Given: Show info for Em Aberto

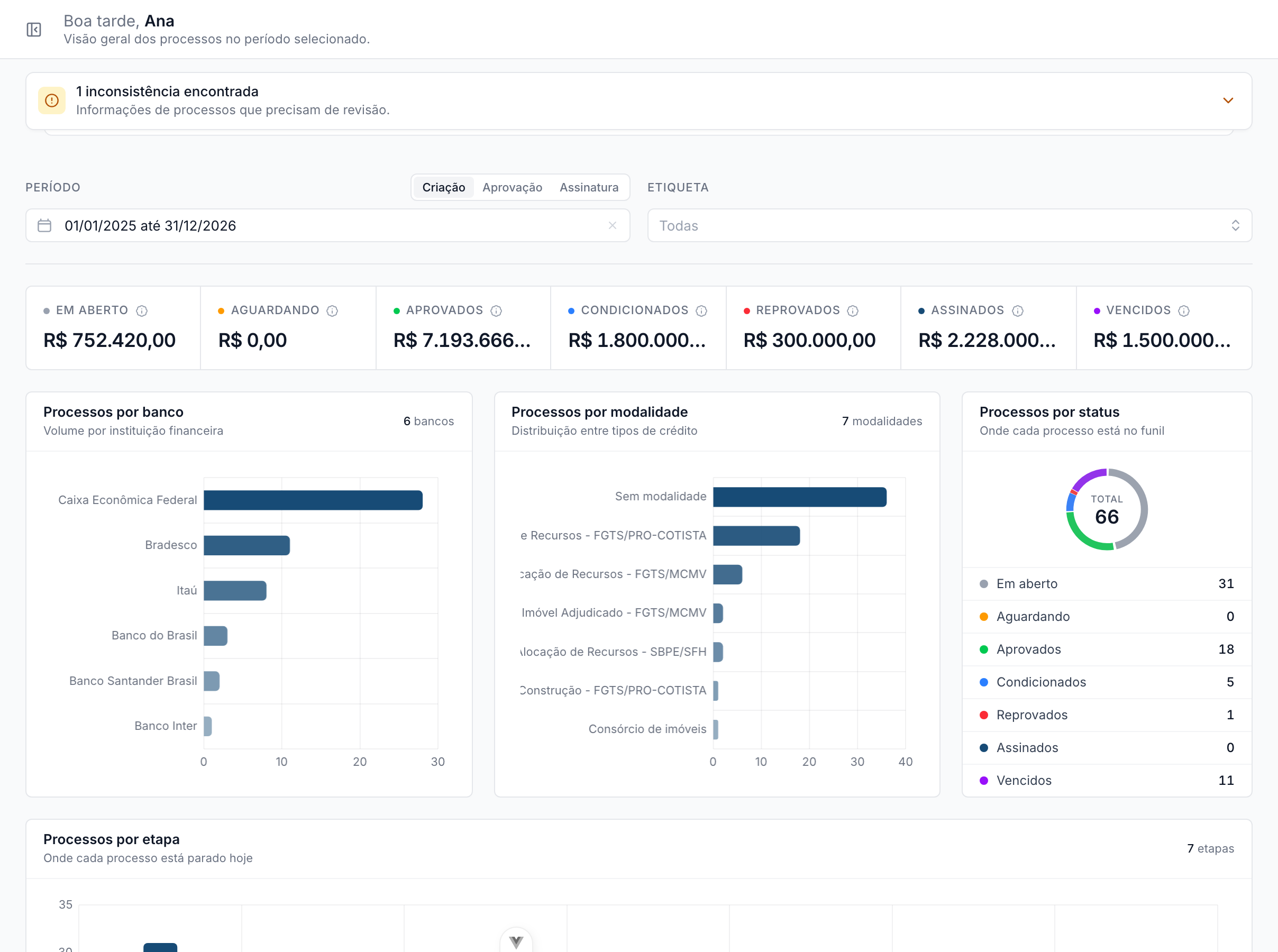Looking at the screenshot, I should [142, 311].
